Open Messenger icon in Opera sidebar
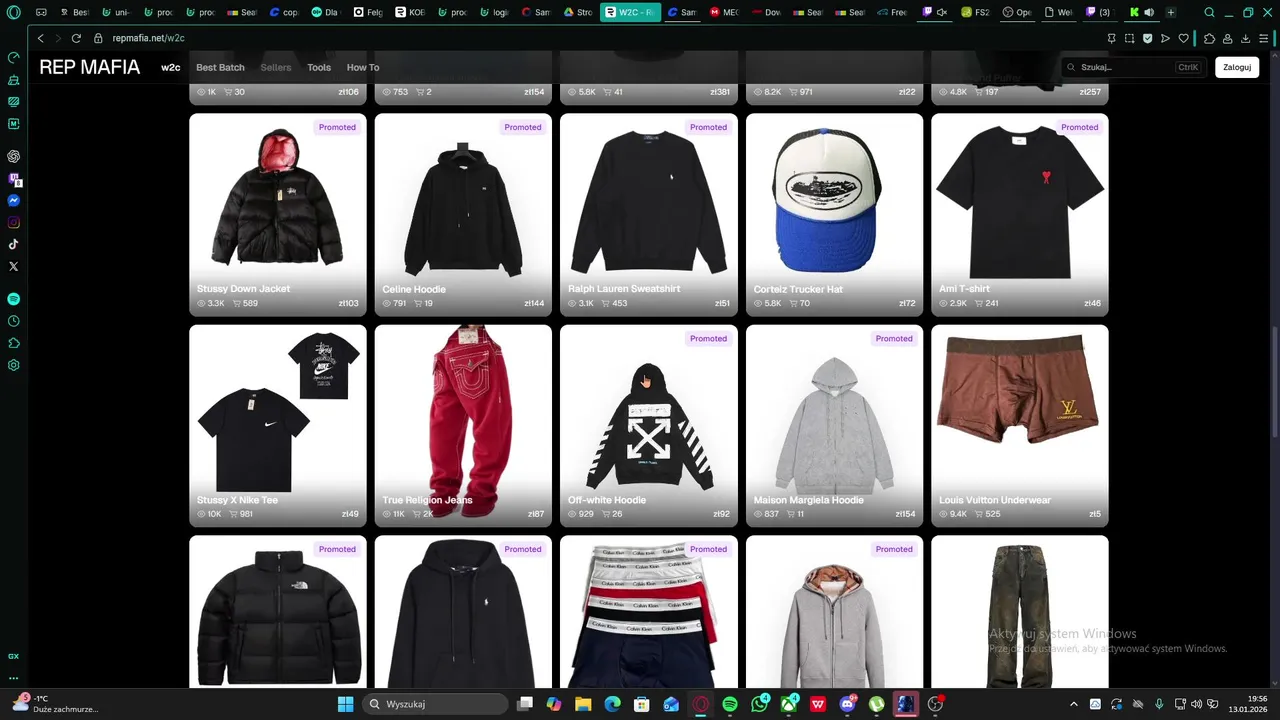 (x=14, y=200)
